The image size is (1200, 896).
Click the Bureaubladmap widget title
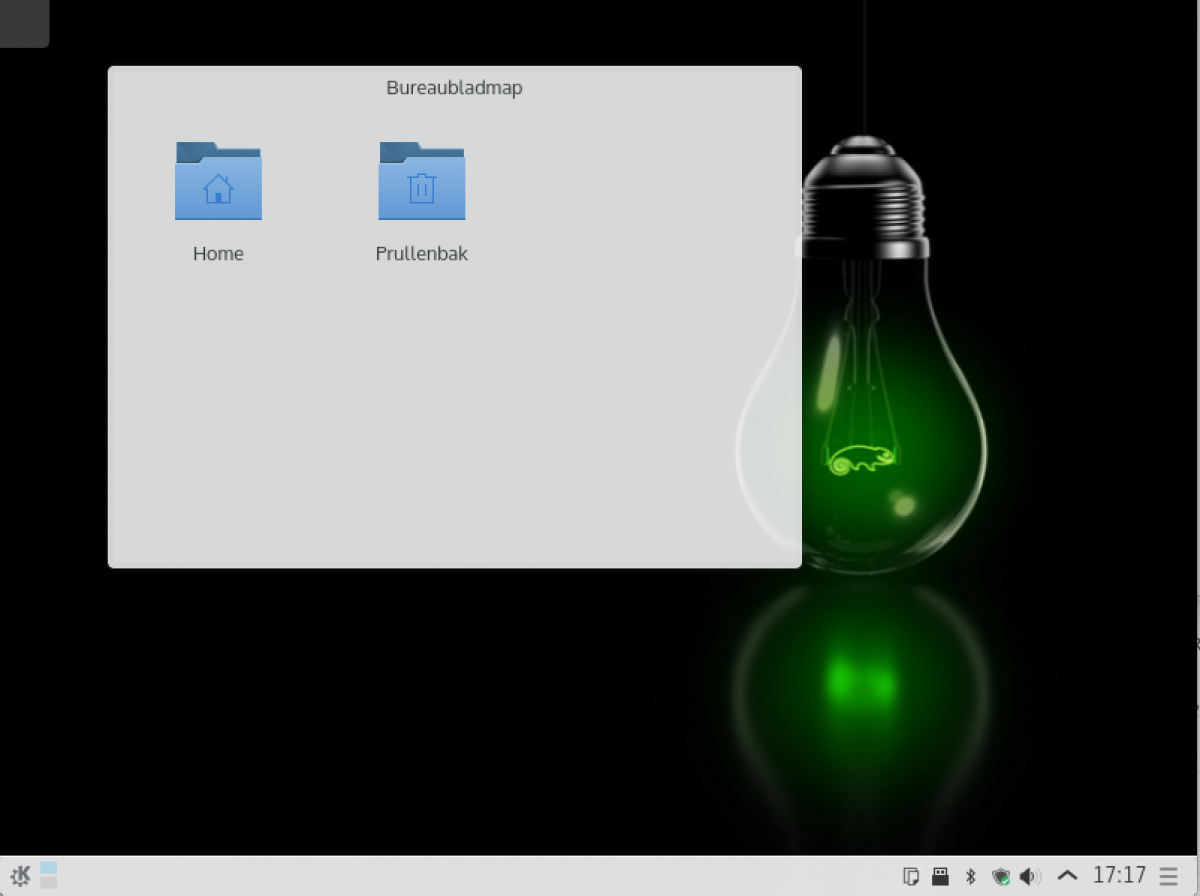(454, 88)
